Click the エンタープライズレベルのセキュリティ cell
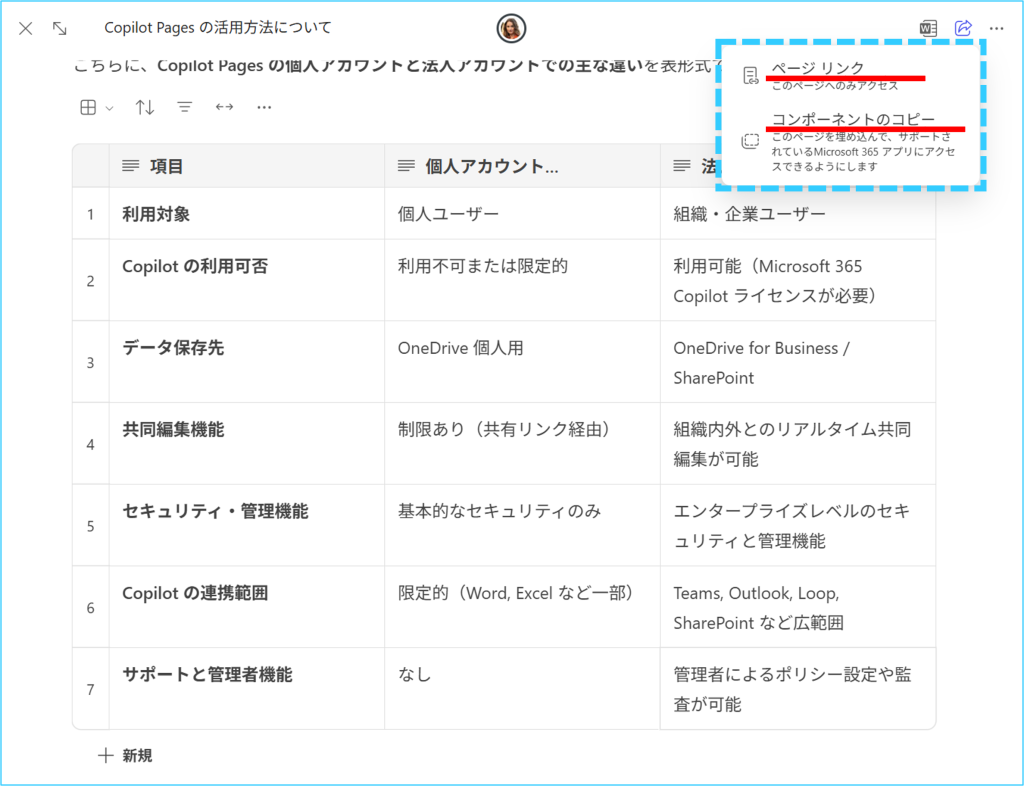The image size is (1024, 786). (798, 526)
